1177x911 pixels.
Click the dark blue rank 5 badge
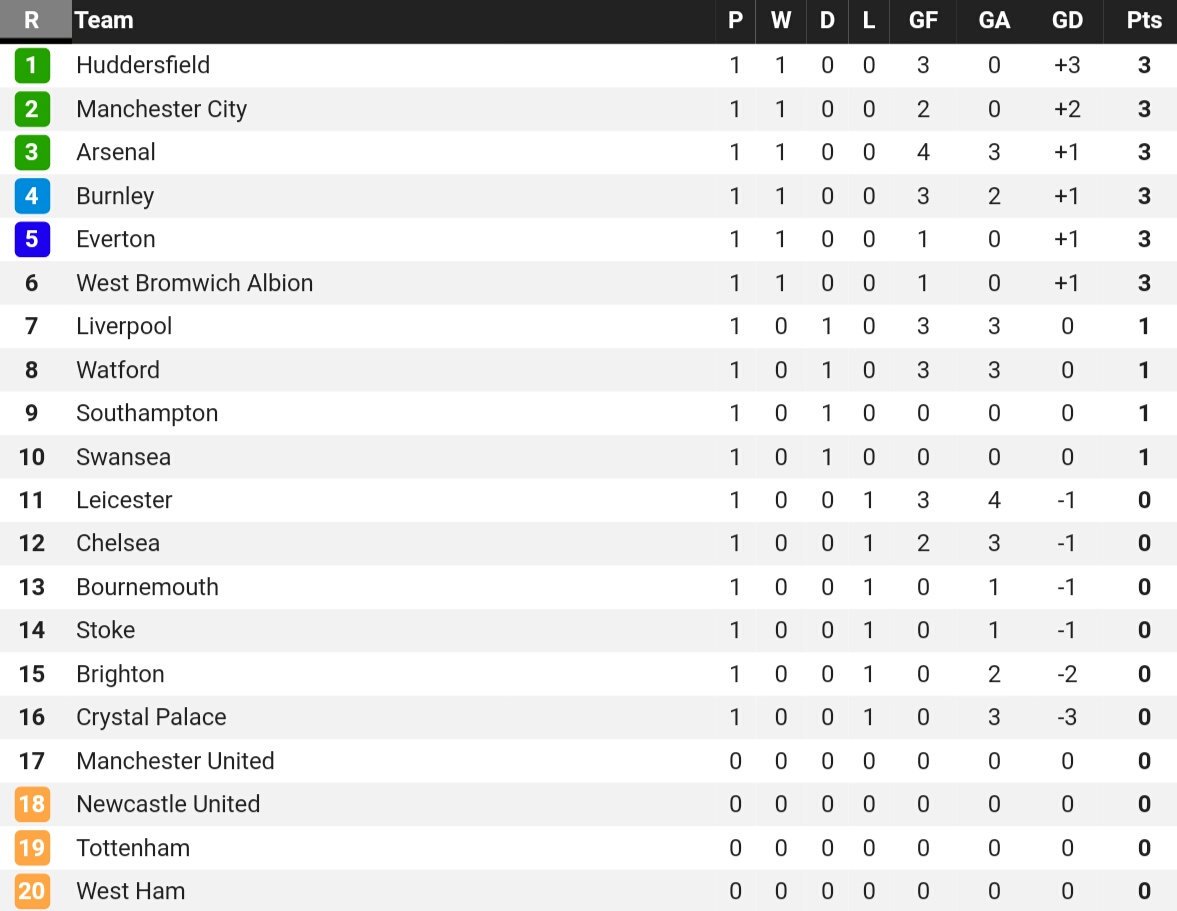click(x=32, y=239)
